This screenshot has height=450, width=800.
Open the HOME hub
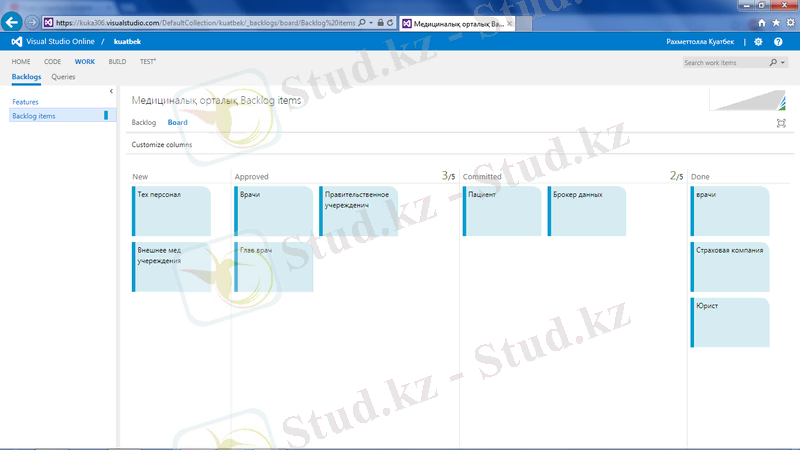pos(21,62)
